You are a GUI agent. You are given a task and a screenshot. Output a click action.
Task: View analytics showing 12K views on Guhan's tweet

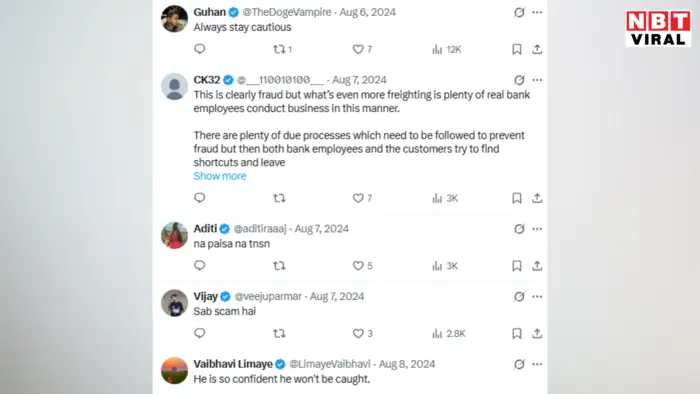click(x=446, y=49)
